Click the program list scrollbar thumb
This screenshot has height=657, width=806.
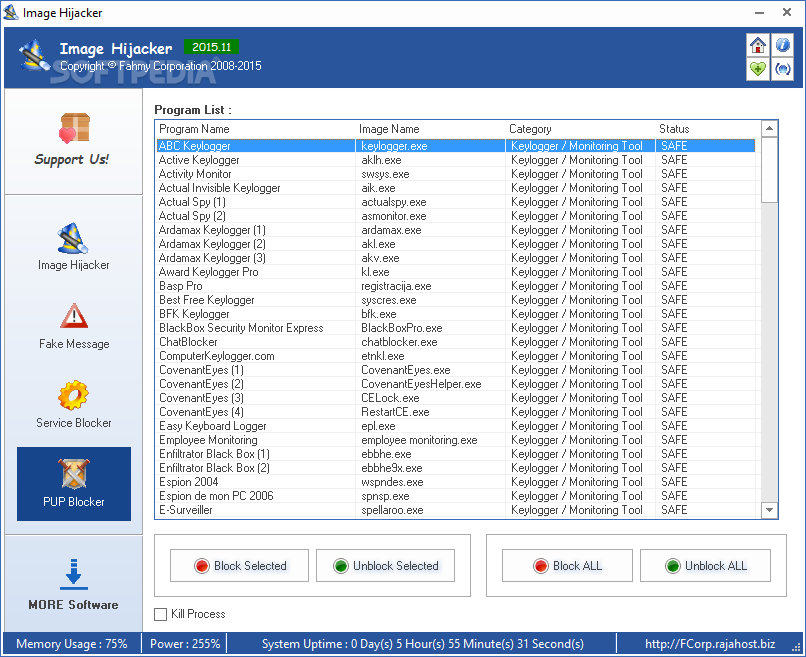coord(770,170)
